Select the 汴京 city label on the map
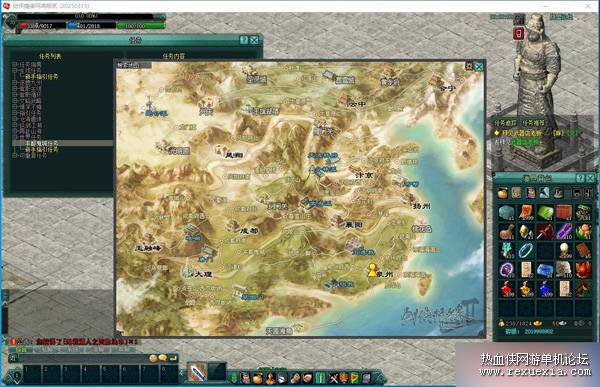 click(364, 175)
